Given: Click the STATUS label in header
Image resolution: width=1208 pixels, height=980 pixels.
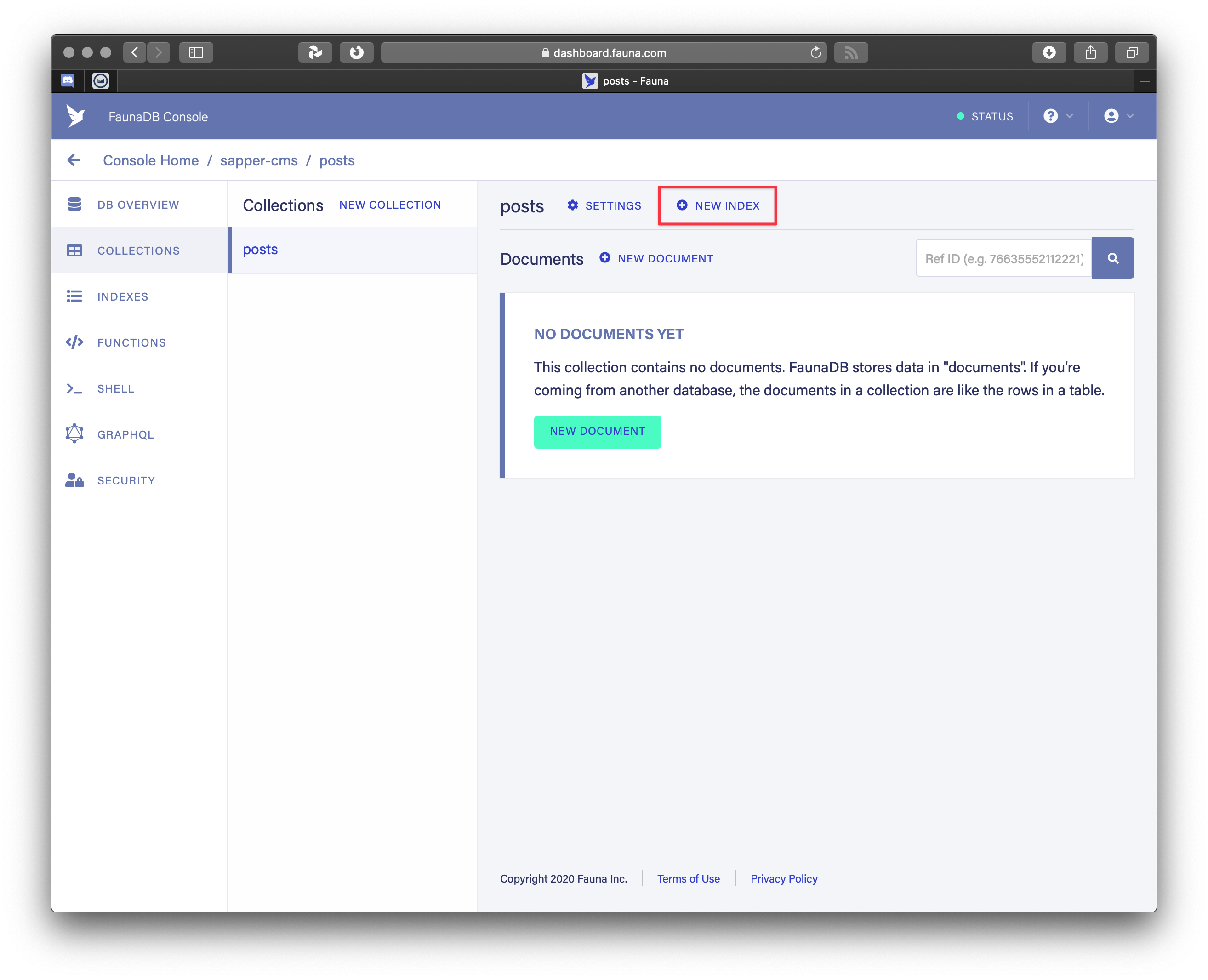Looking at the screenshot, I should [x=992, y=116].
